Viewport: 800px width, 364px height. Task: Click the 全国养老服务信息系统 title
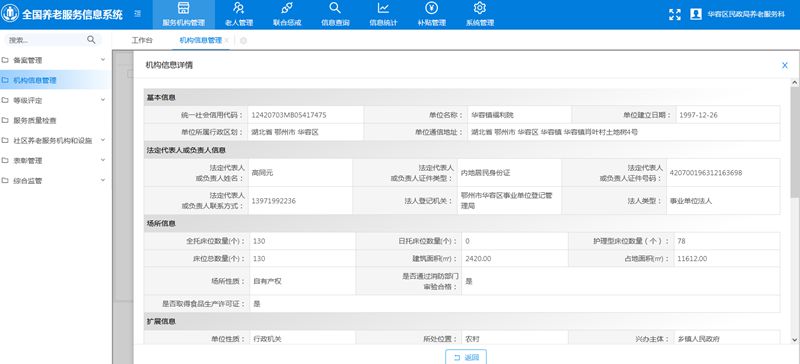72,14
